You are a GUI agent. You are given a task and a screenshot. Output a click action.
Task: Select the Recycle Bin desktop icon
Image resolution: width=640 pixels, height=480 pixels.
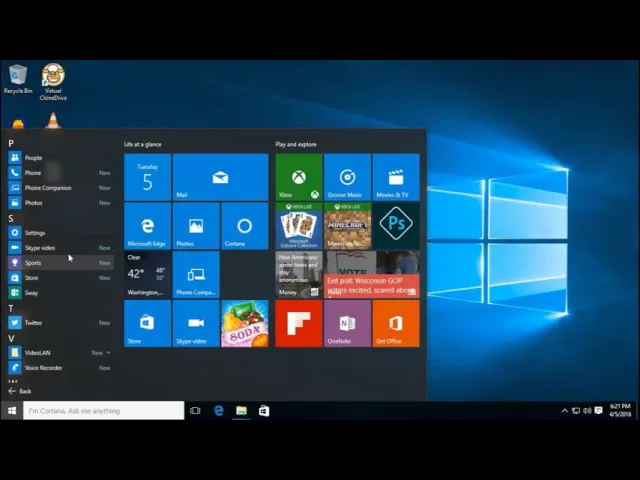18,79
